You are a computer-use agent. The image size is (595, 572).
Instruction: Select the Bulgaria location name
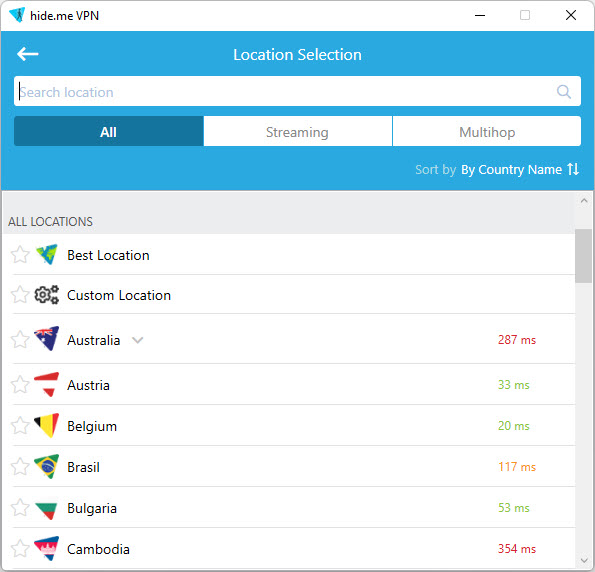click(x=92, y=508)
